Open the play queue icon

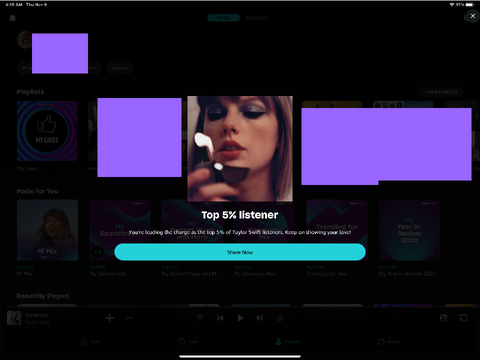point(443,318)
